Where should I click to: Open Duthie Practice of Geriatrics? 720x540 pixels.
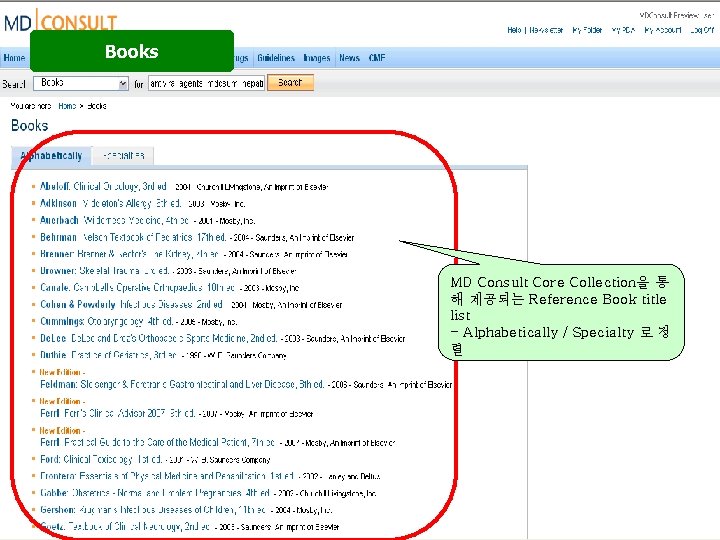(108, 355)
